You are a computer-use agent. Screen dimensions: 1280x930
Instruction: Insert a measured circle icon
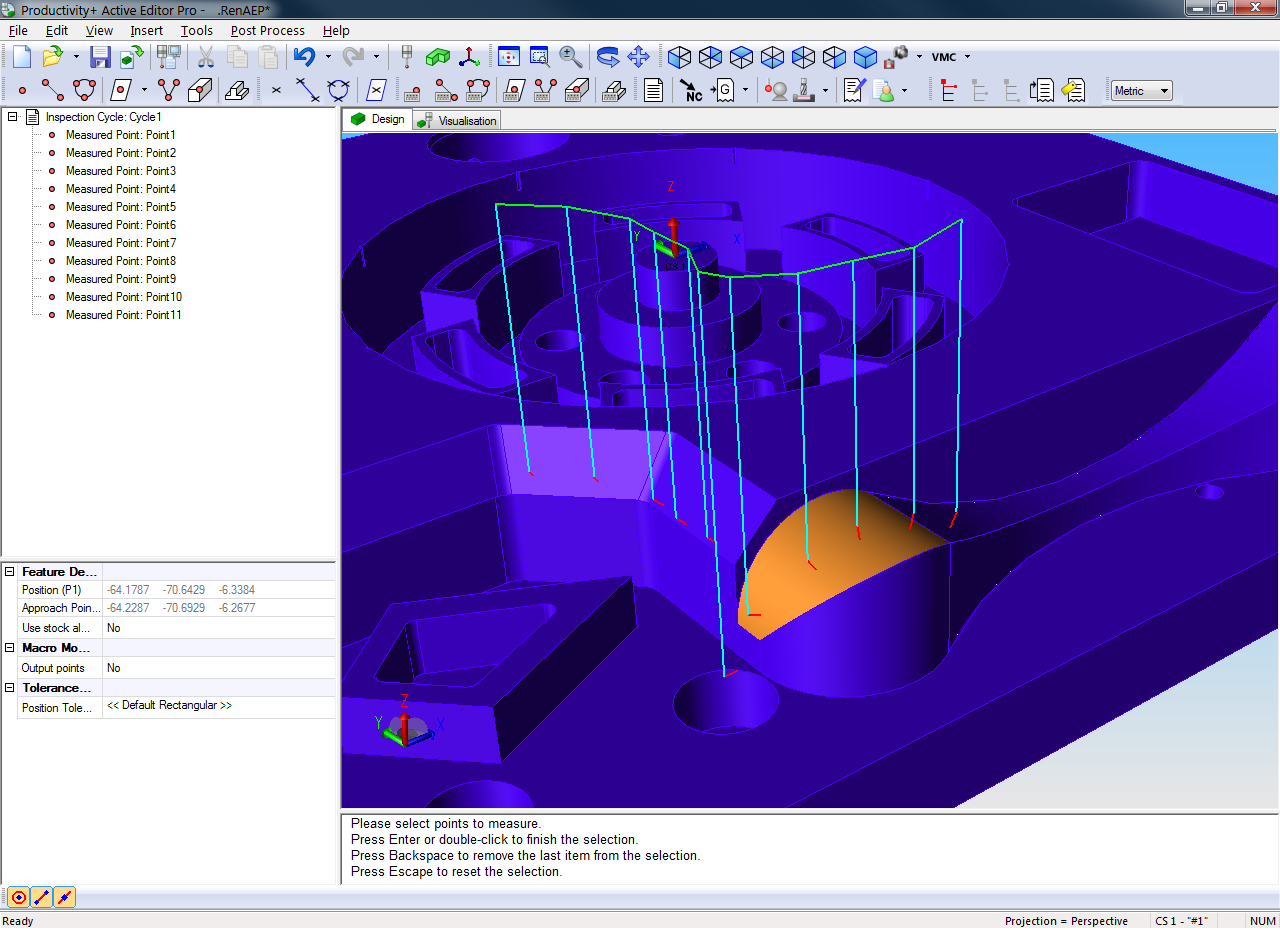[84, 91]
